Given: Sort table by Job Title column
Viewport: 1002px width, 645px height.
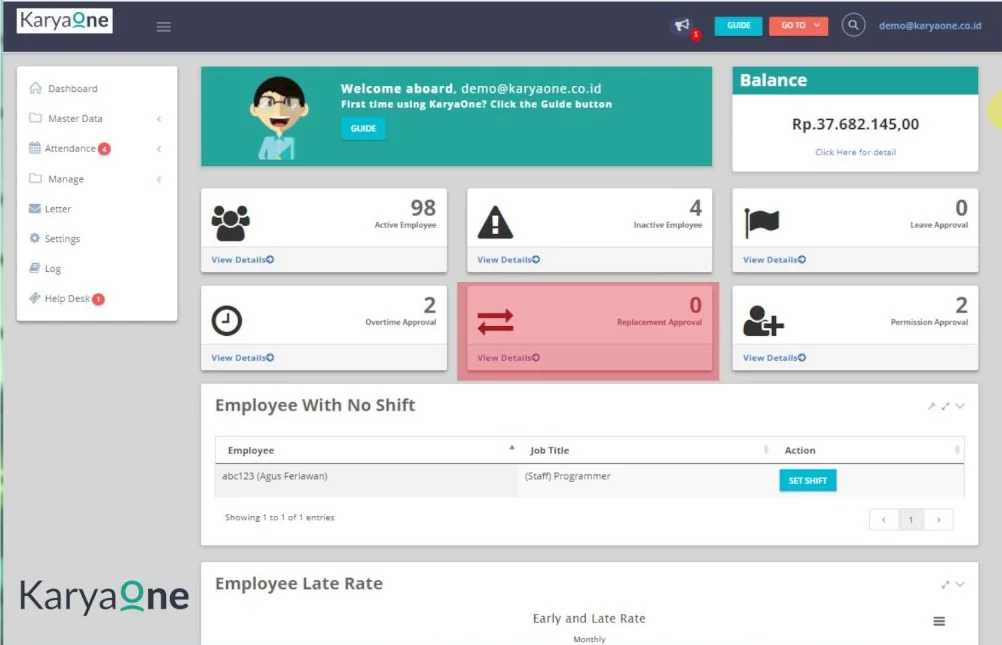Looking at the screenshot, I should click(x=645, y=450).
